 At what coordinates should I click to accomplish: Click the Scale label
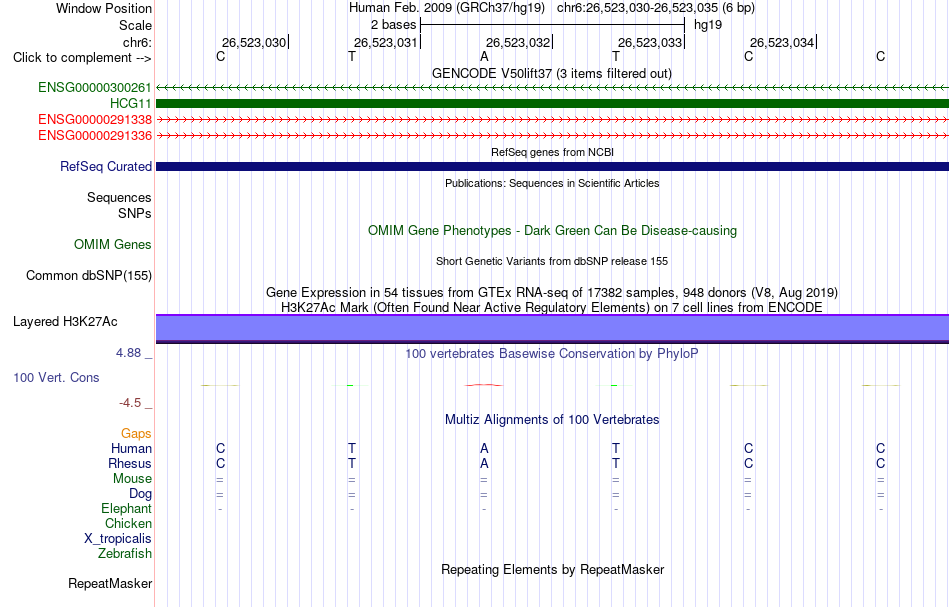(x=135, y=25)
